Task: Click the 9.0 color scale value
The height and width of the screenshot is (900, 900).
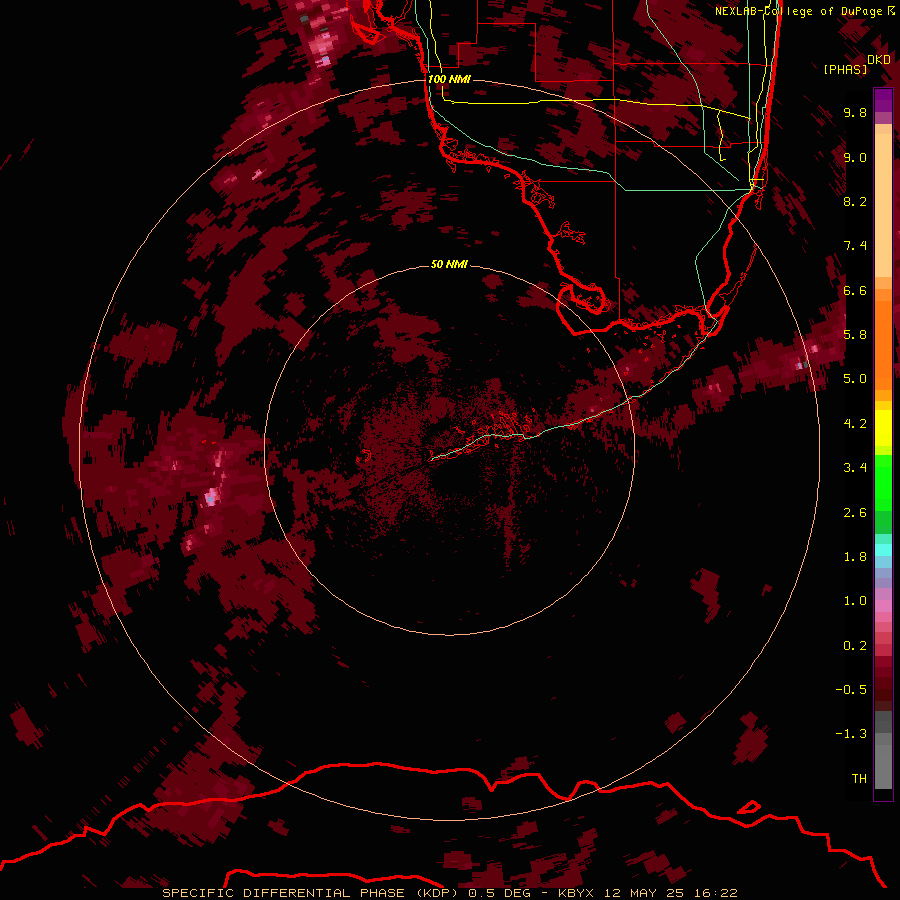Action: (x=855, y=157)
